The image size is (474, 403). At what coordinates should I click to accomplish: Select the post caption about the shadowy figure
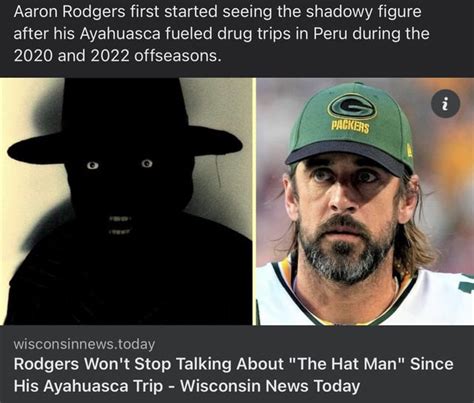pos(221,34)
